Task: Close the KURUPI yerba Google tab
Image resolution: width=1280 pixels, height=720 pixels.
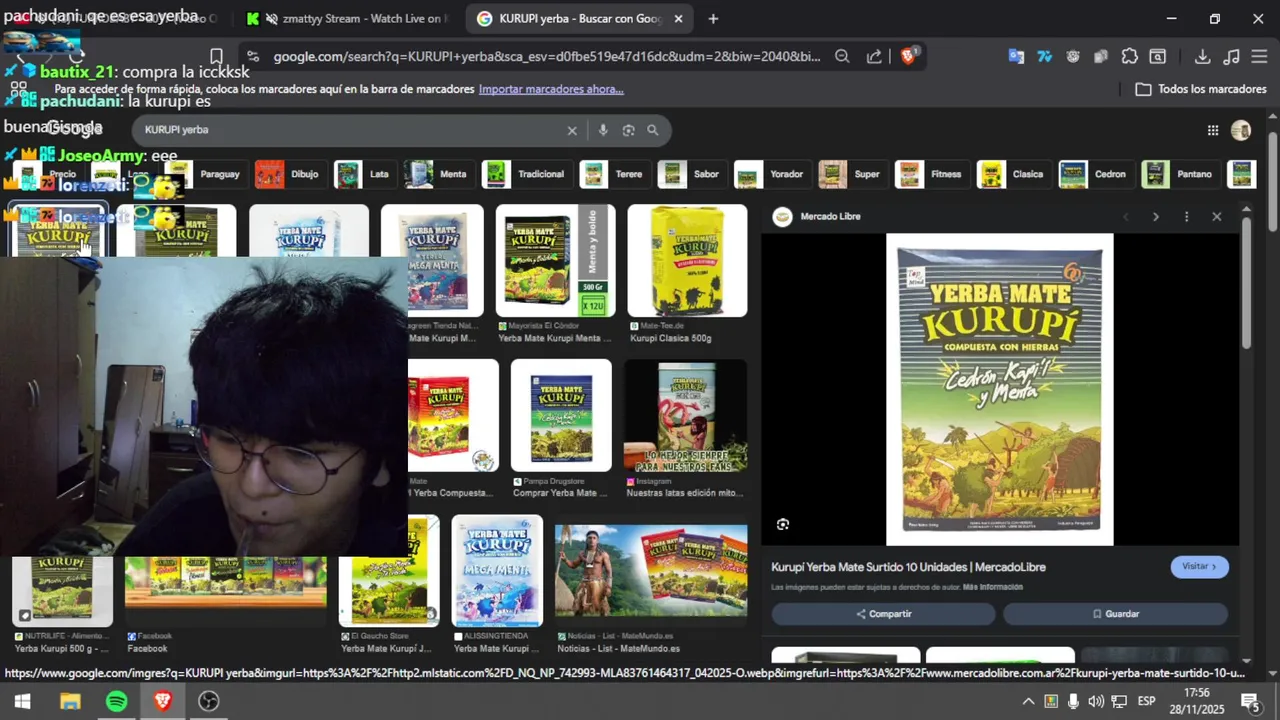Action: (678, 18)
